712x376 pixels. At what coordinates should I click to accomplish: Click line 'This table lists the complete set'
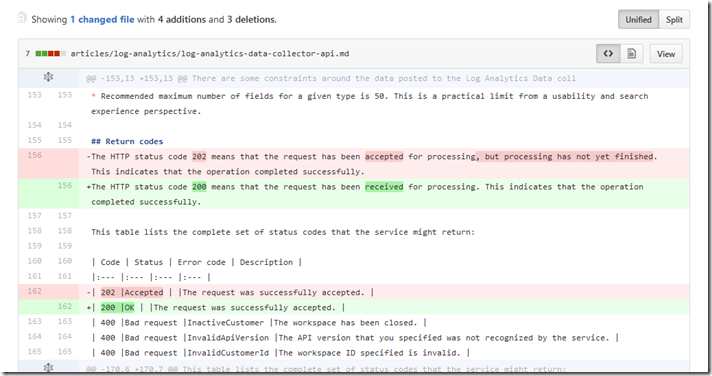point(283,232)
